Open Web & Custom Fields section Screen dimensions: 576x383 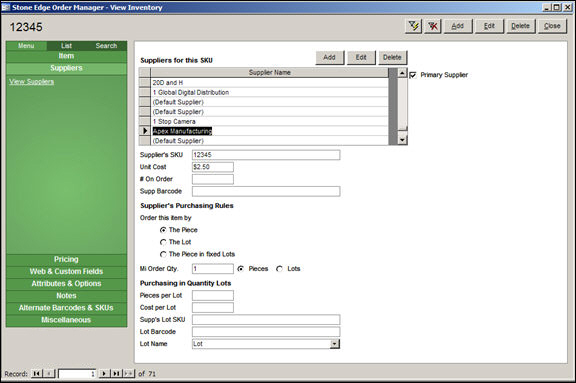(x=66, y=271)
